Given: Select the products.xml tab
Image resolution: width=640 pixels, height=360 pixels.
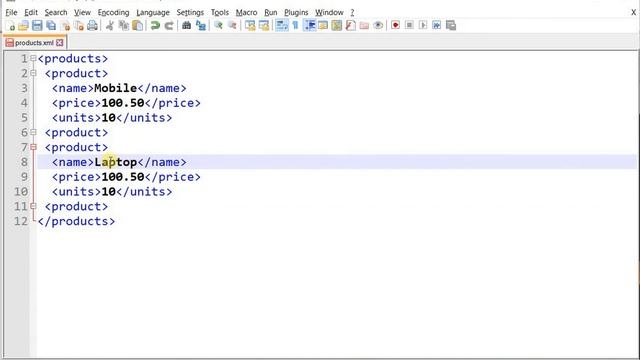Looking at the screenshot, I should 34,43.
